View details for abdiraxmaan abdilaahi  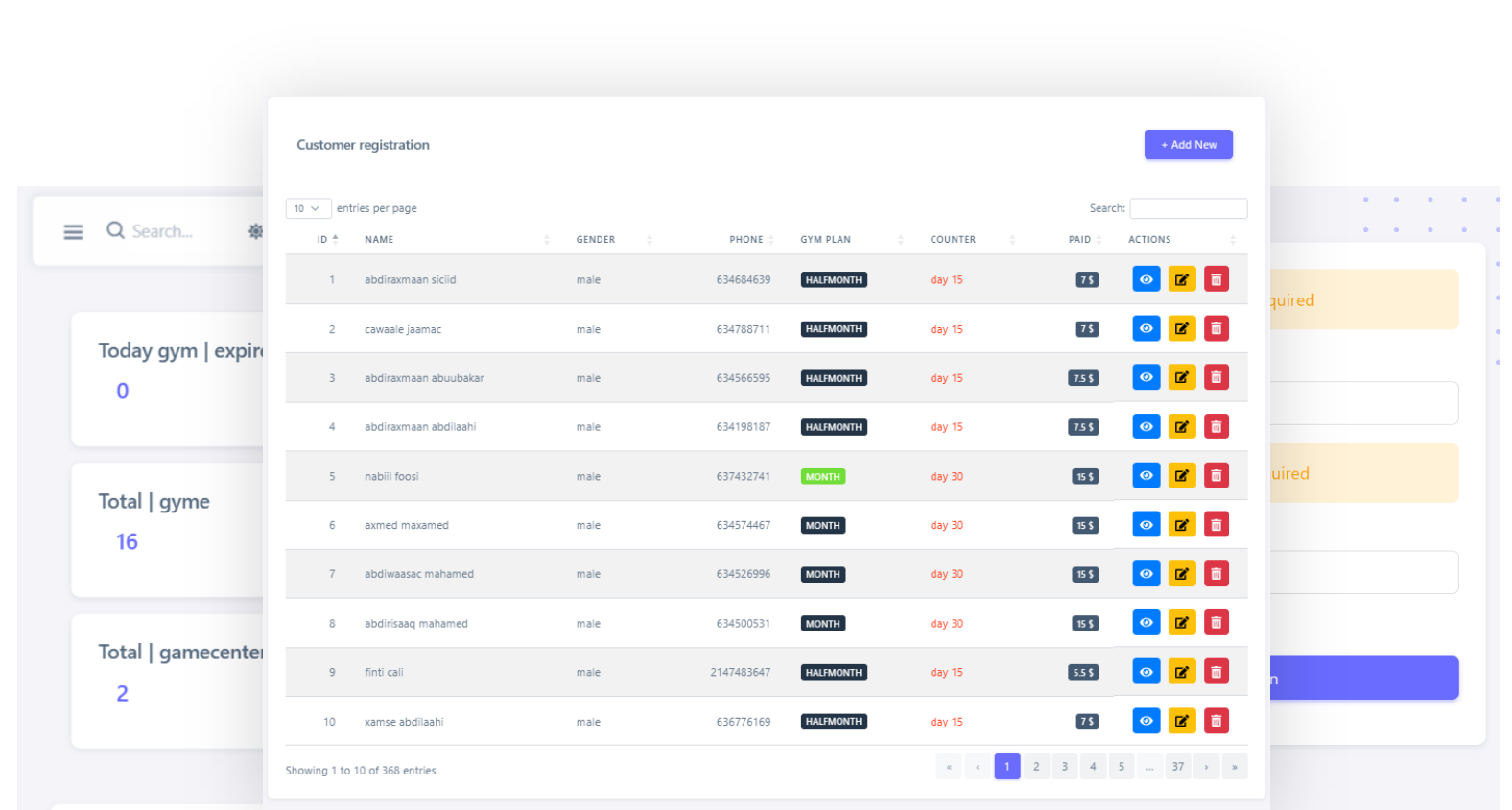1146,426
